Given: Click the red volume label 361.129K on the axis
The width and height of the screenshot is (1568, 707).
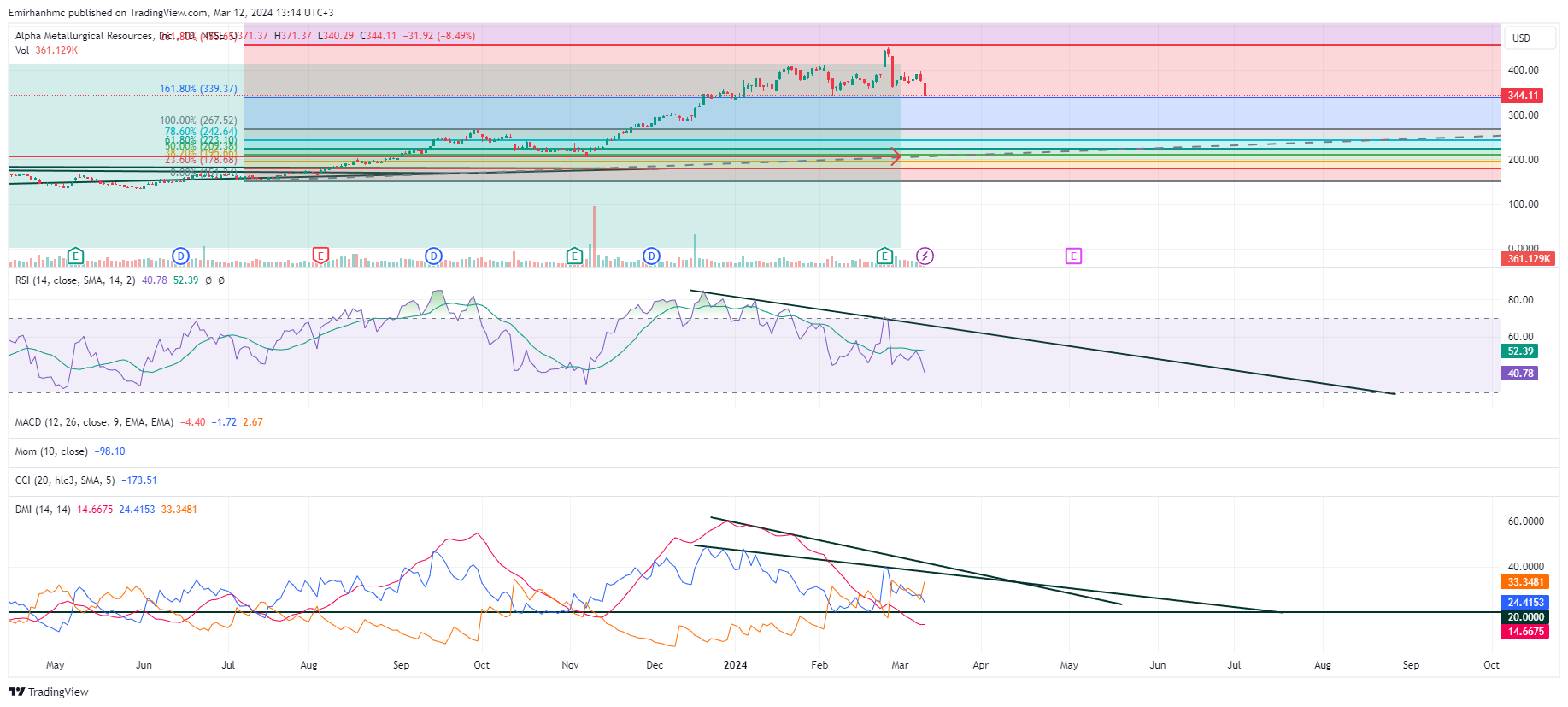Looking at the screenshot, I should pos(1529,259).
